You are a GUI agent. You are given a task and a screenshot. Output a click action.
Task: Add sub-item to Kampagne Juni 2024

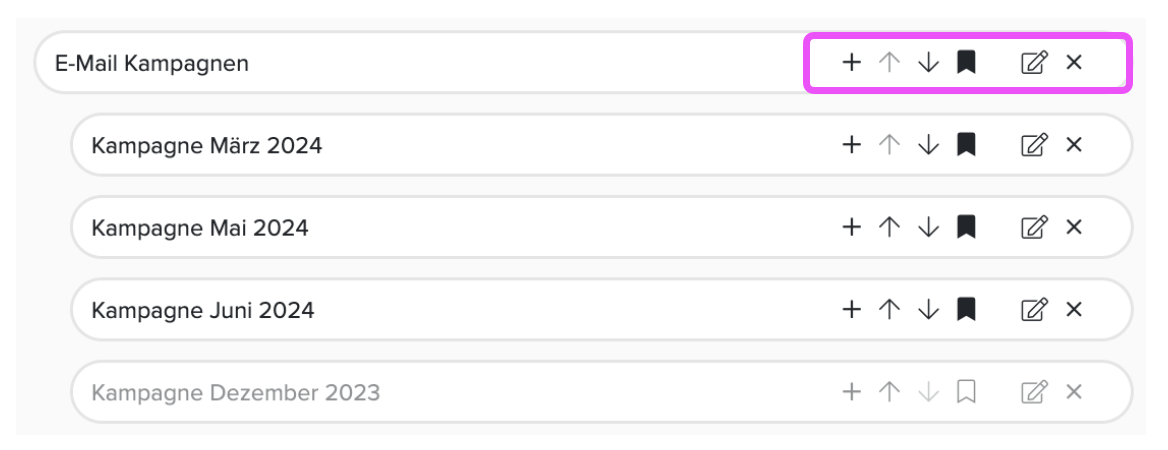point(851,309)
